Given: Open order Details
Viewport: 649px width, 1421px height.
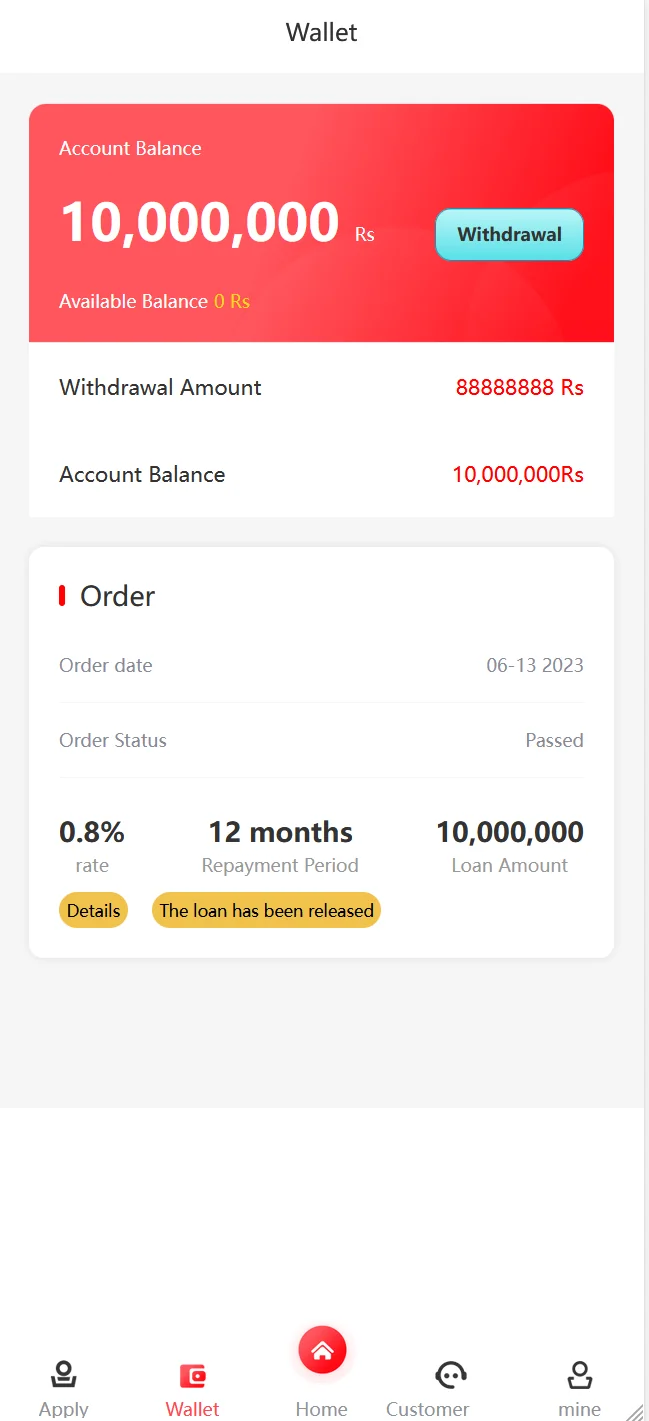Looking at the screenshot, I should click(x=94, y=910).
